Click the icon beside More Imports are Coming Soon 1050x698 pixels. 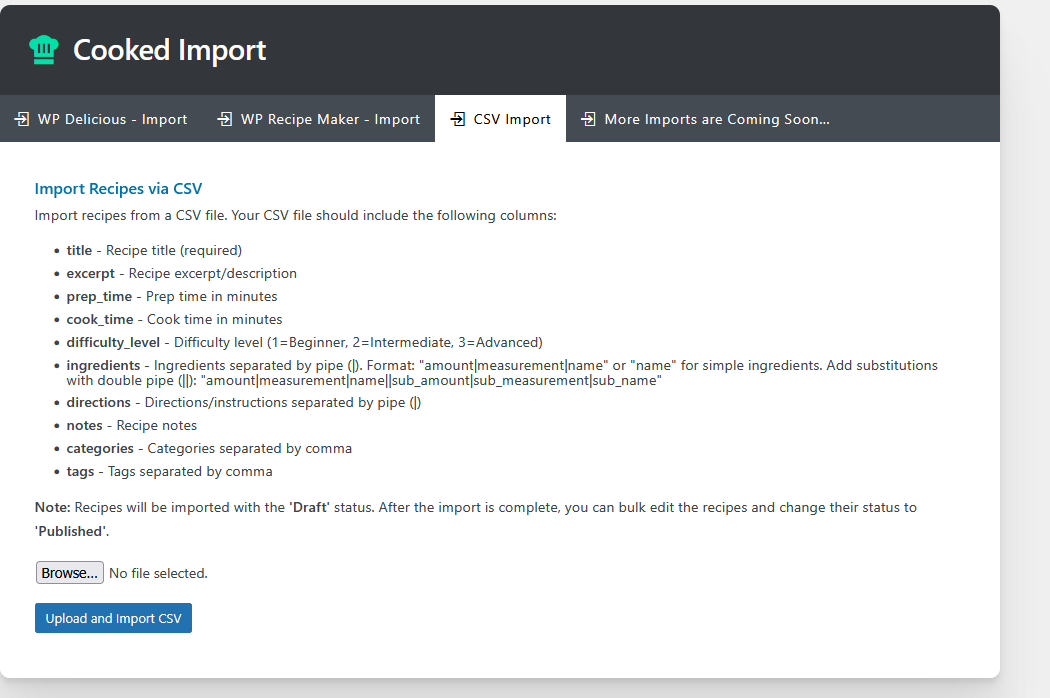coord(589,119)
